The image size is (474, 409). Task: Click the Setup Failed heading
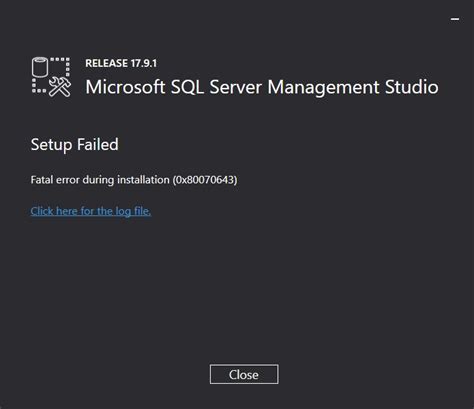pyautogui.click(x=75, y=145)
